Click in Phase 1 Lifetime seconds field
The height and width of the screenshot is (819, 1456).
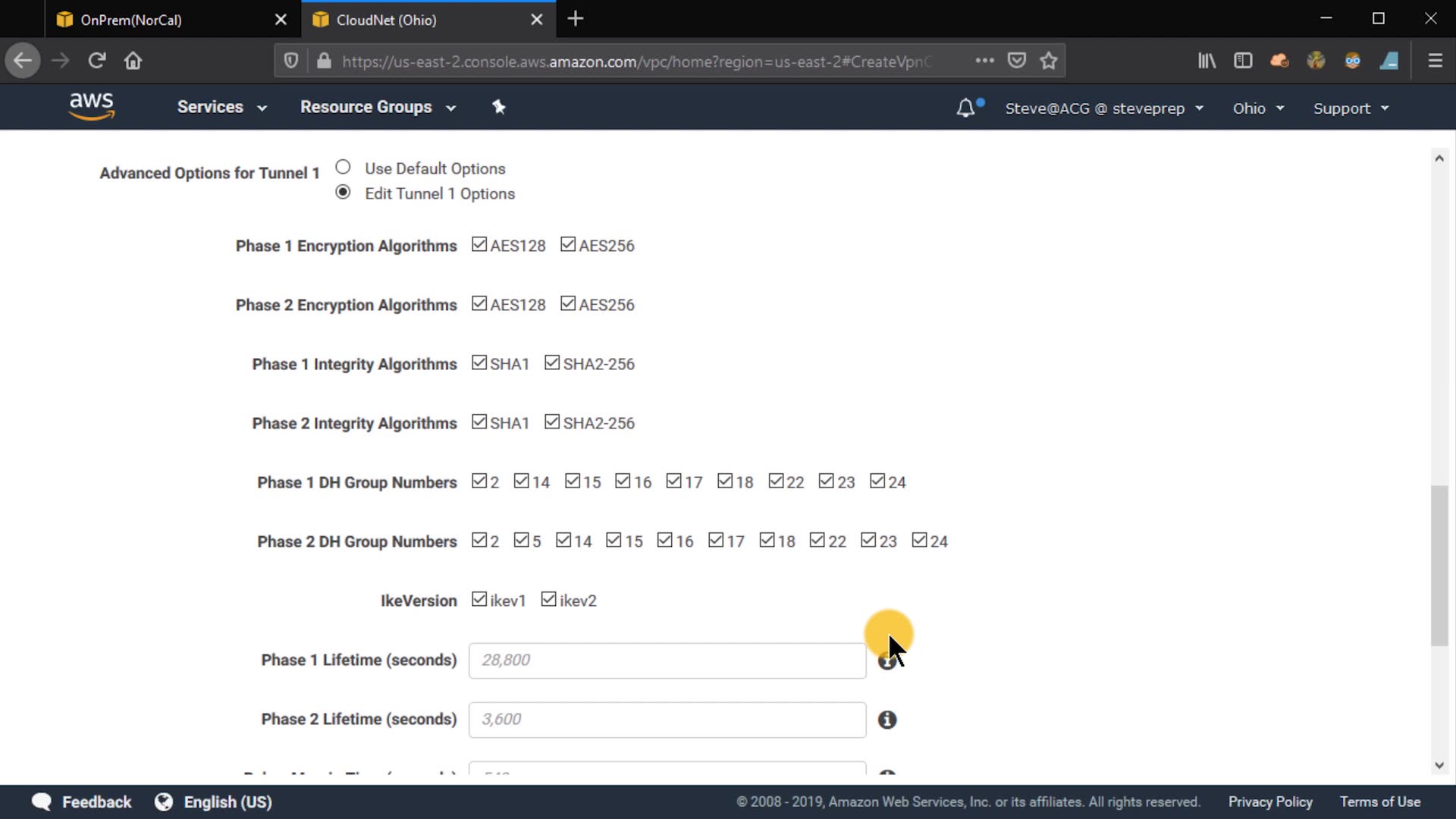click(x=667, y=660)
